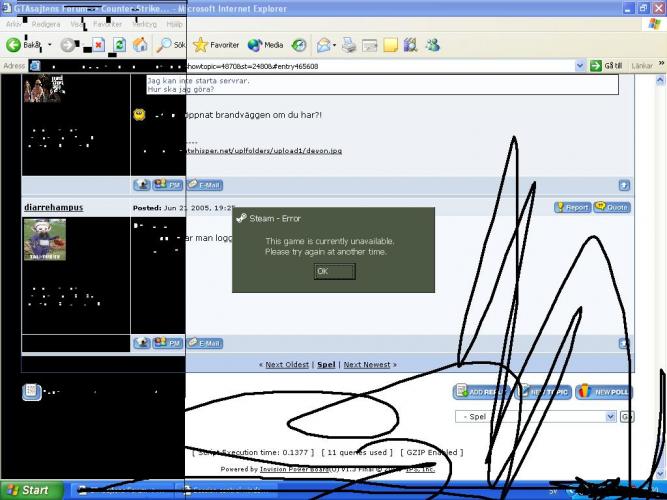
Task: Click the page scrollbar up arrow
Action: pos(660,80)
